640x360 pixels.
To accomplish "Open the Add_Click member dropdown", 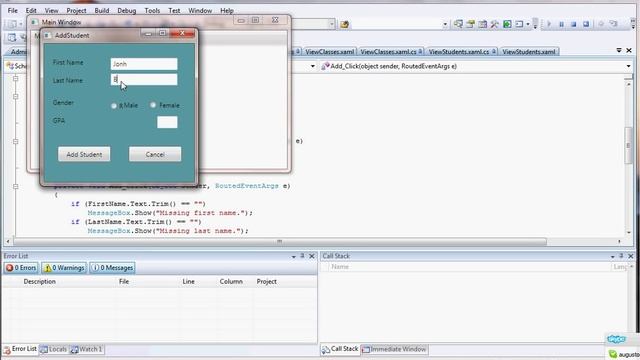I will pyautogui.click(x=628, y=66).
